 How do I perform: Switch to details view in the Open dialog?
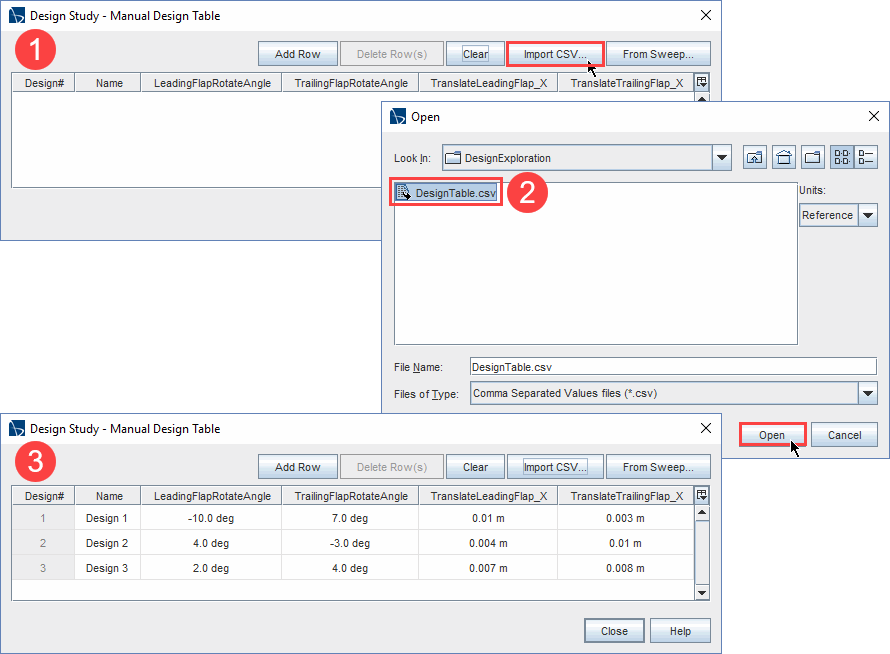[x=866, y=157]
